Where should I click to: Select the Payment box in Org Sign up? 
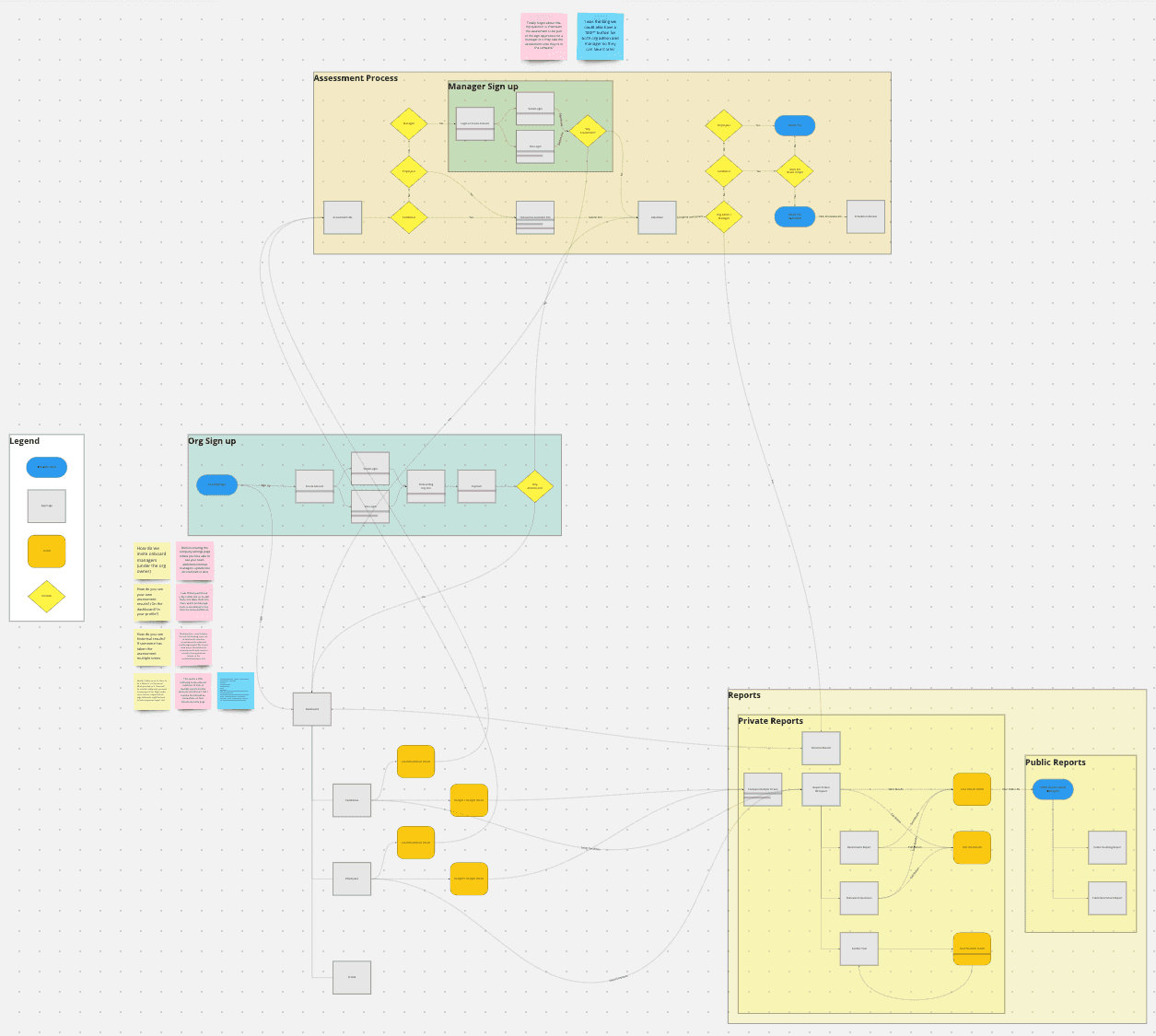[477, 486]
